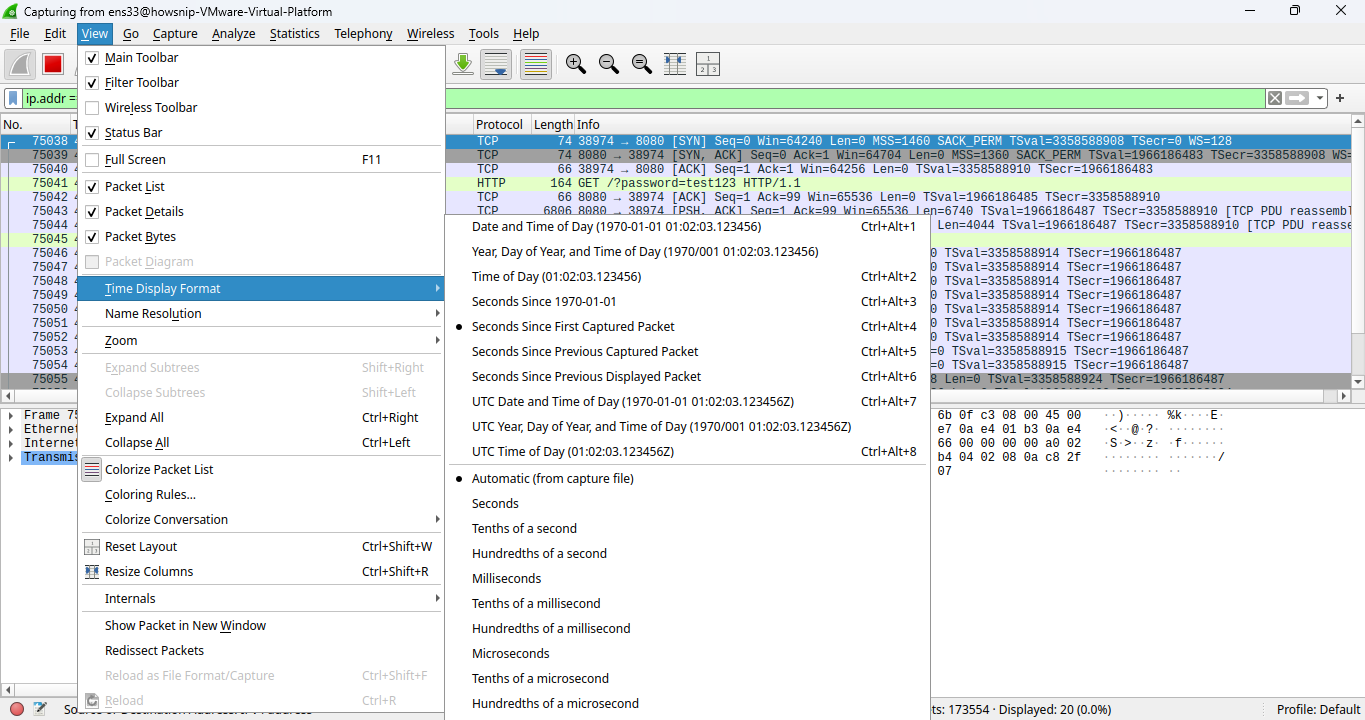Apply the display filter arrow icon

point(1297,98)
